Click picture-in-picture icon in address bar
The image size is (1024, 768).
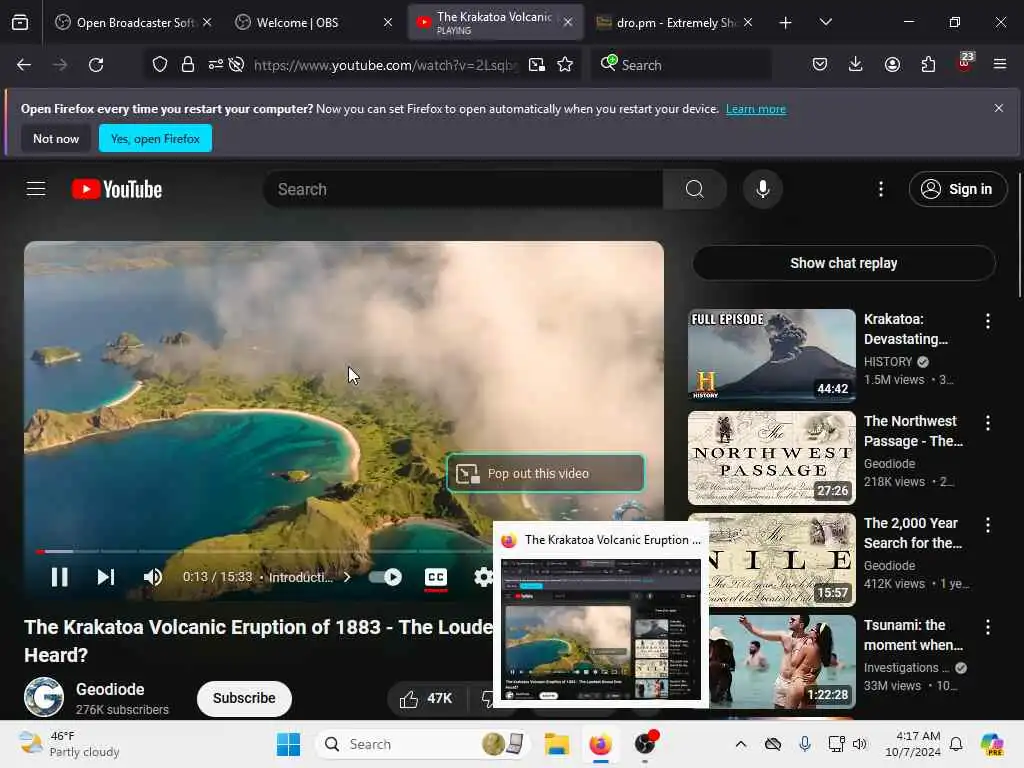[x=537, y=65]
